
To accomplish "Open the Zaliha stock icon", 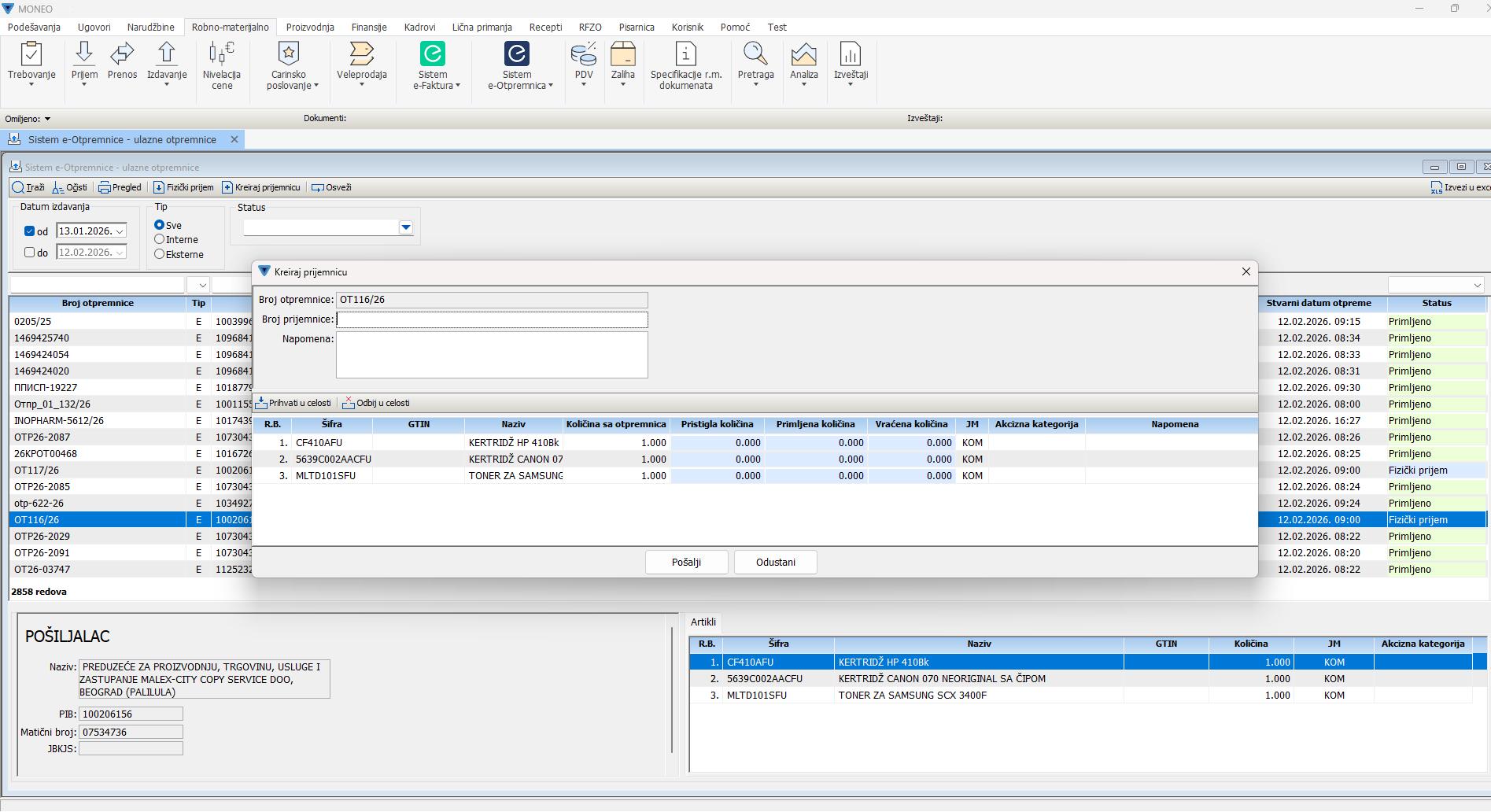I will (622, 55).
